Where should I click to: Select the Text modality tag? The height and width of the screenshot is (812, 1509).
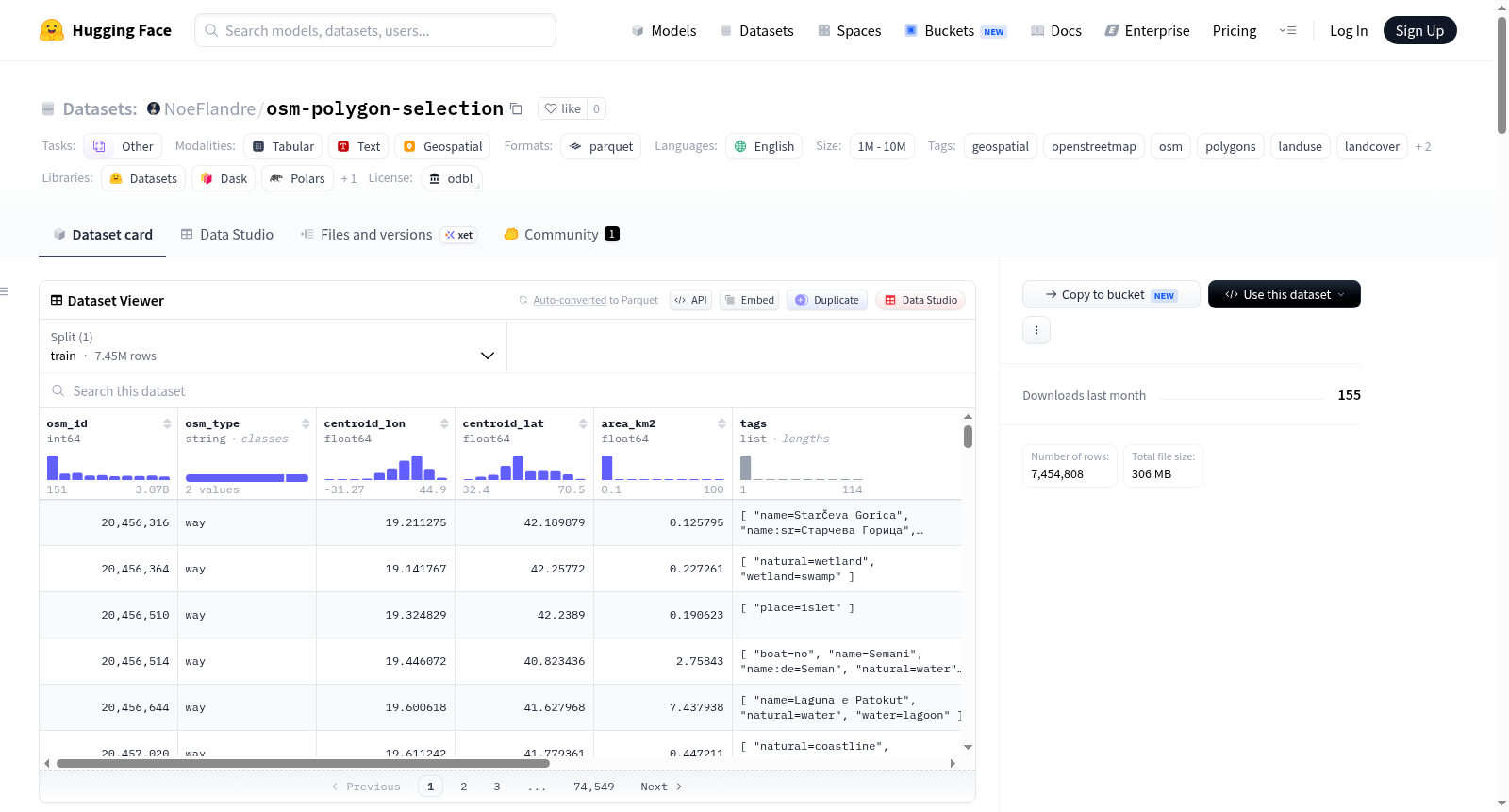point(358,146)
